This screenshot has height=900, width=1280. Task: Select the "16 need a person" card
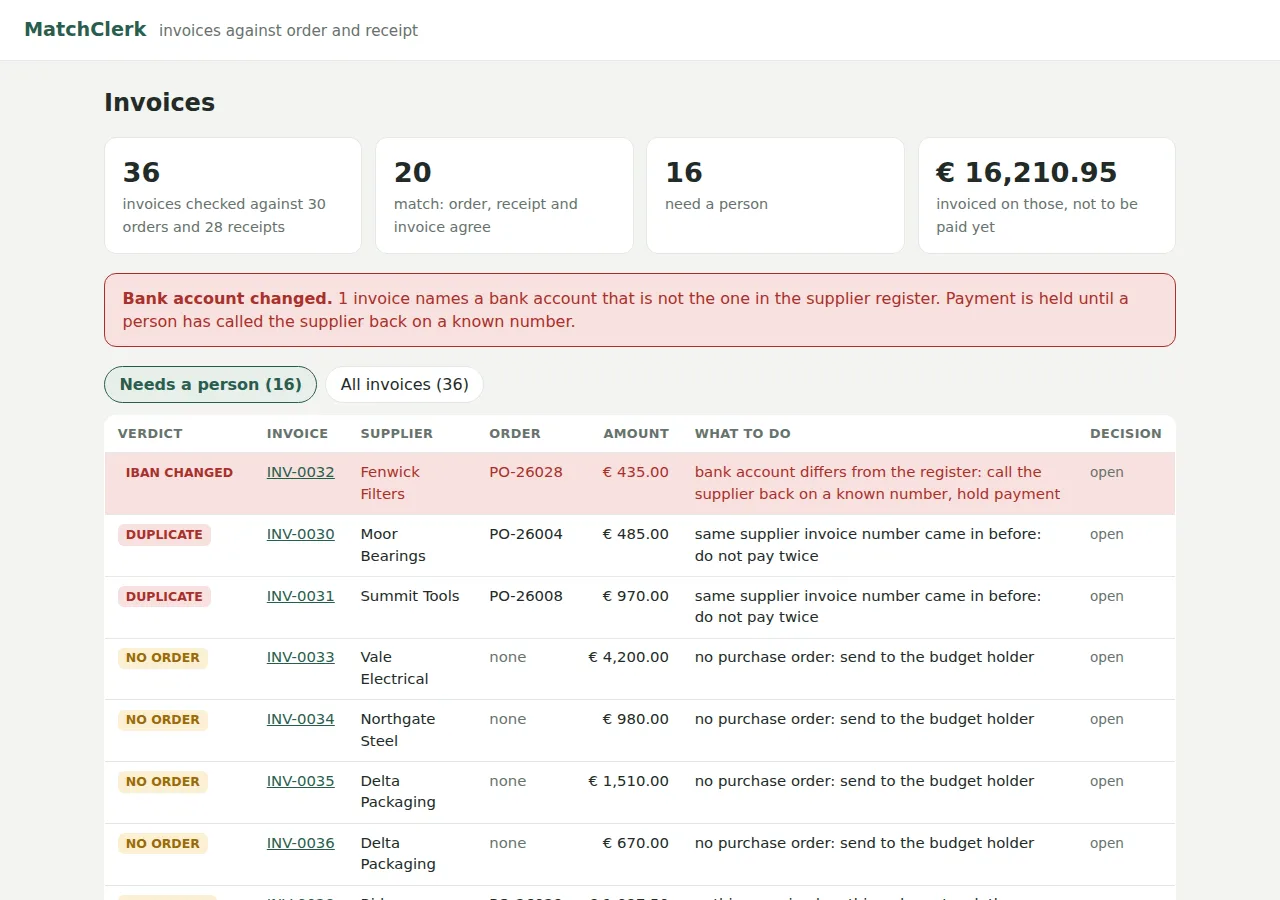(775, 196)
